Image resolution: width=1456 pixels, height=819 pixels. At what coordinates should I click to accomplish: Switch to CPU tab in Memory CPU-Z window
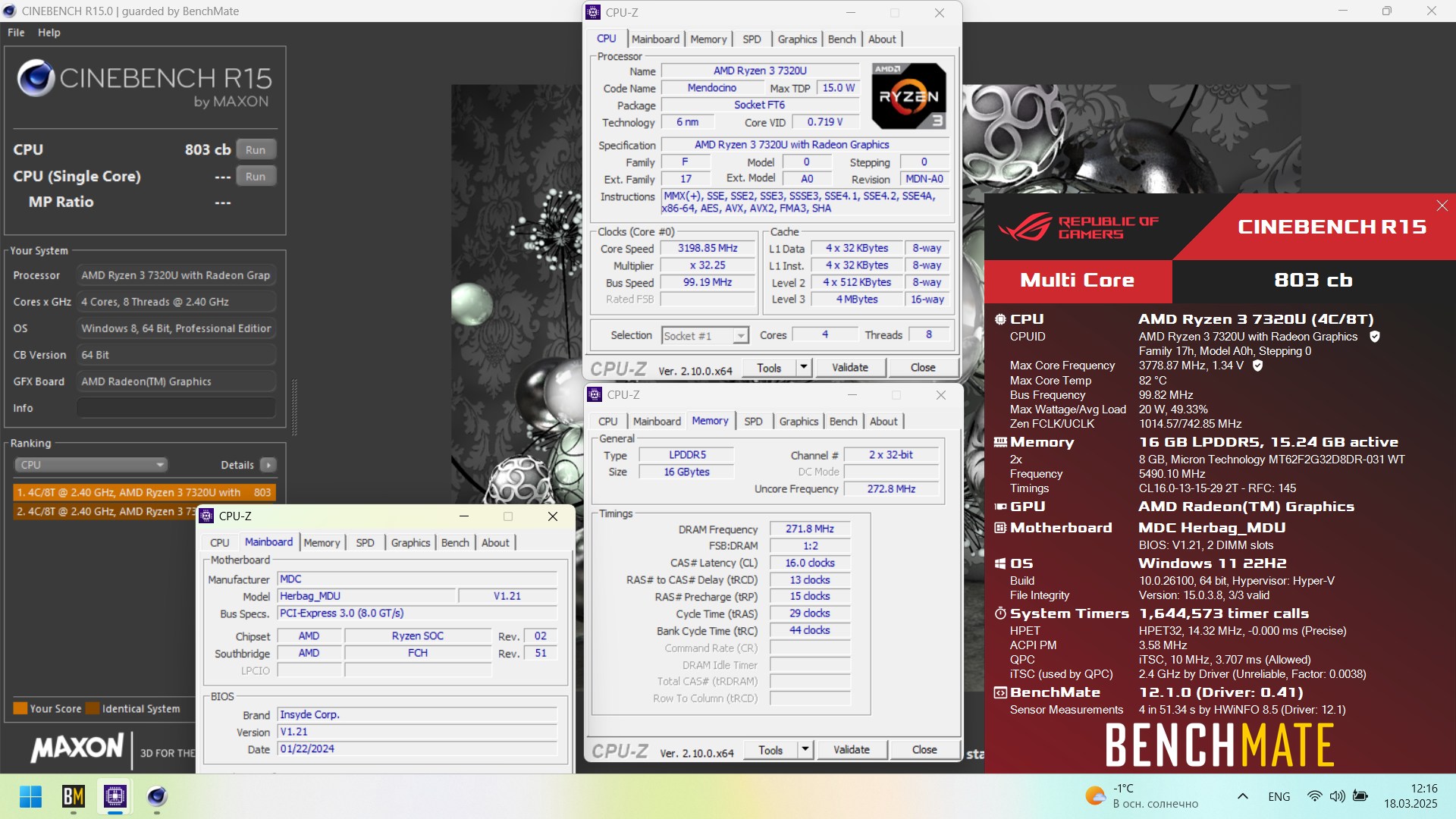[607, 422]
